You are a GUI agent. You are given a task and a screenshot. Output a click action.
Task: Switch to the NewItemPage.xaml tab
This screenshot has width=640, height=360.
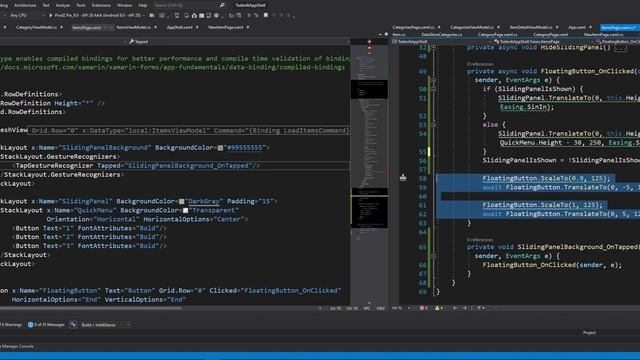pos(226,27)
